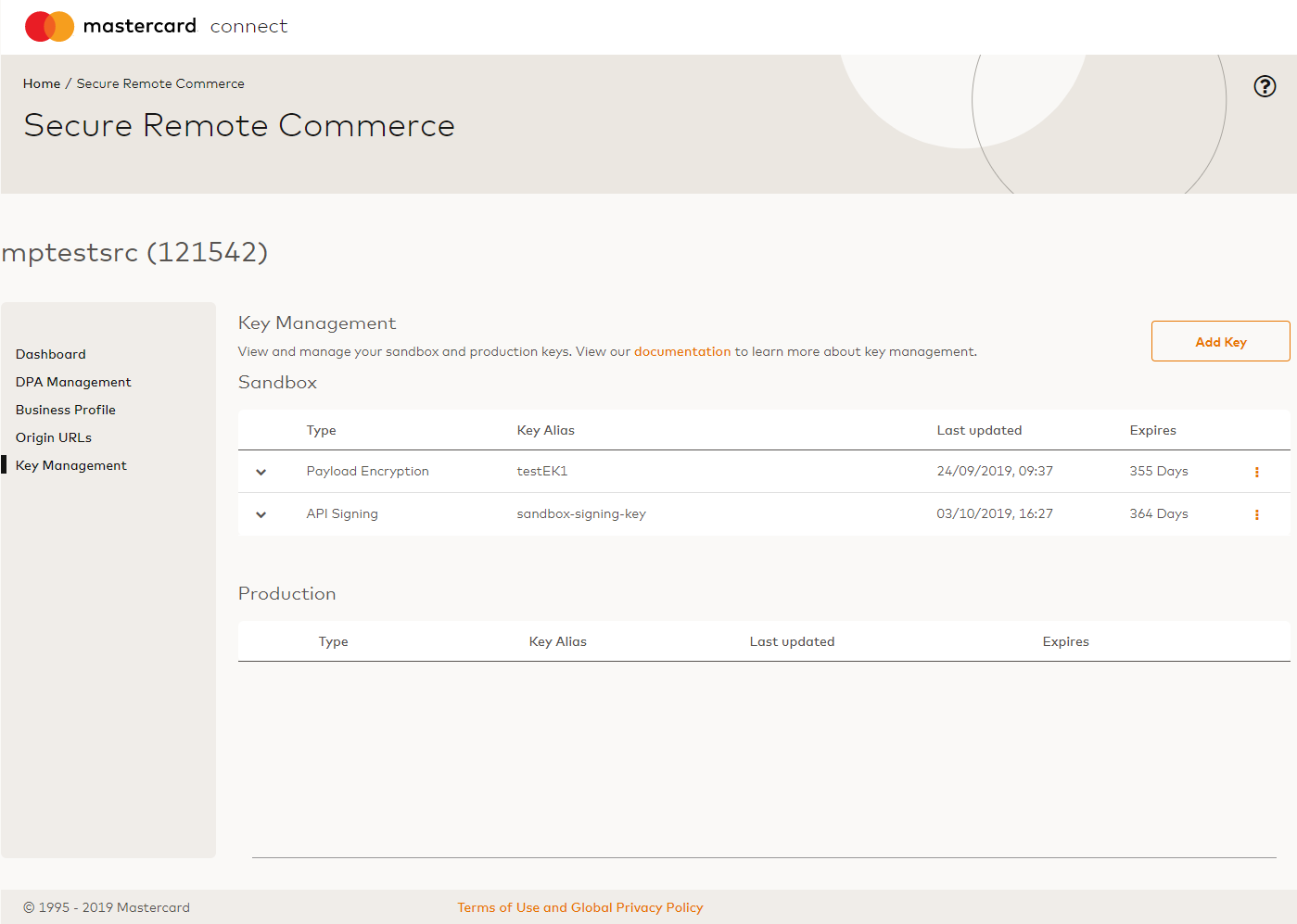Click the Sandbox section heading
This screenshot has width=1297, height=924.
(278, 382)
